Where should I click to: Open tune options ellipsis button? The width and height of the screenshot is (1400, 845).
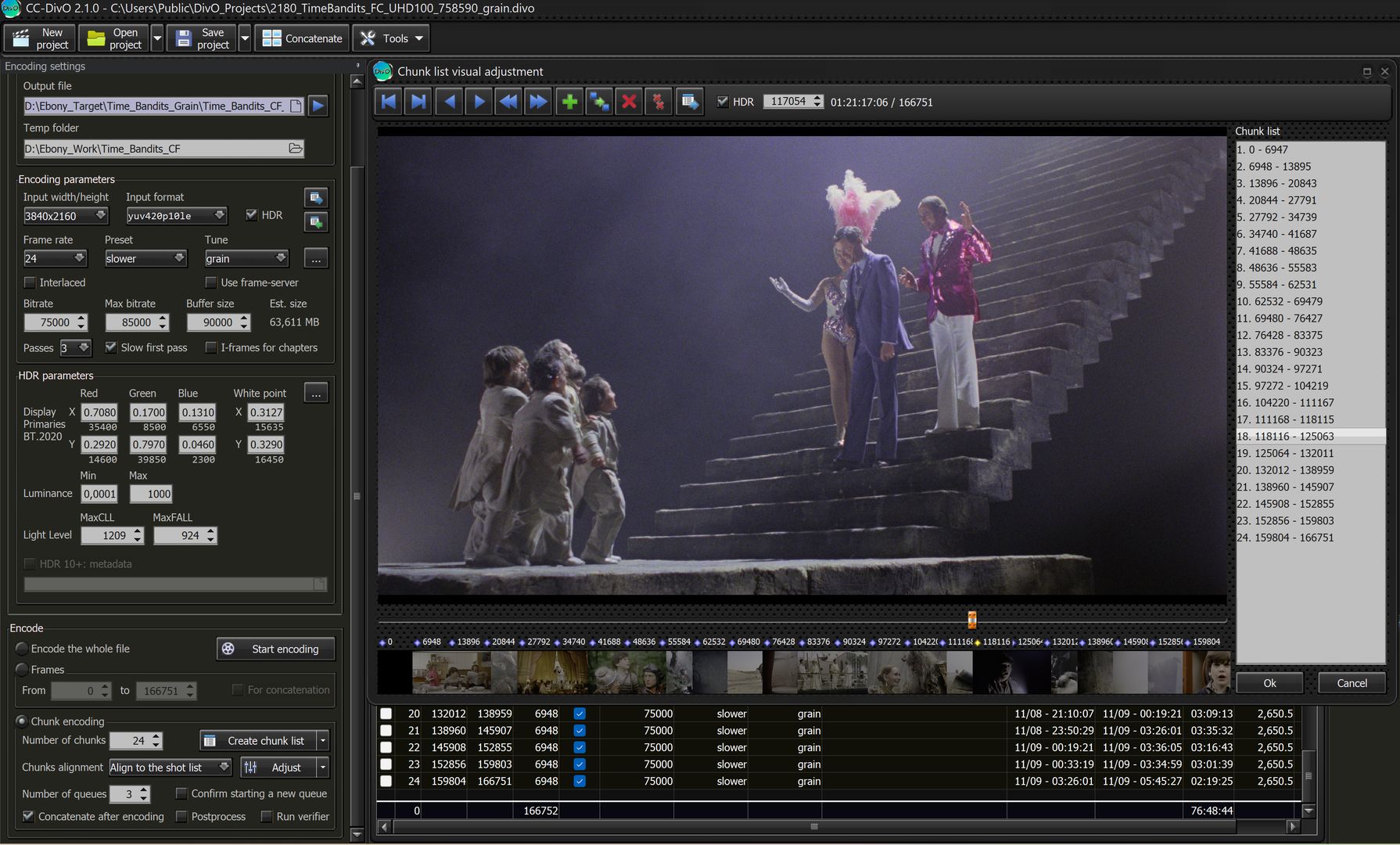316,258
